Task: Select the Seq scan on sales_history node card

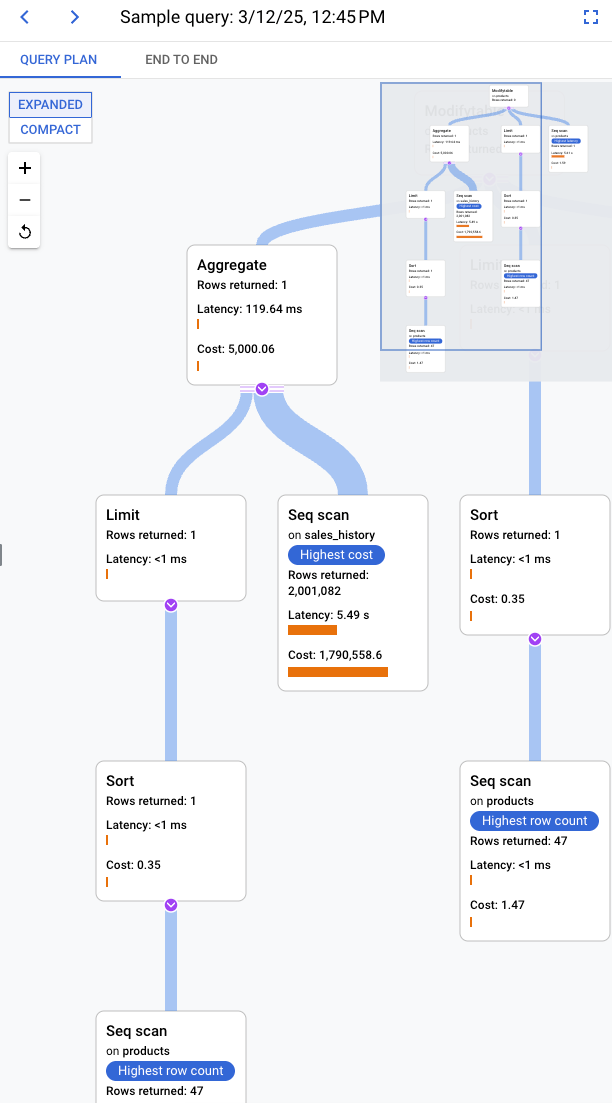Action: point(353,592)
